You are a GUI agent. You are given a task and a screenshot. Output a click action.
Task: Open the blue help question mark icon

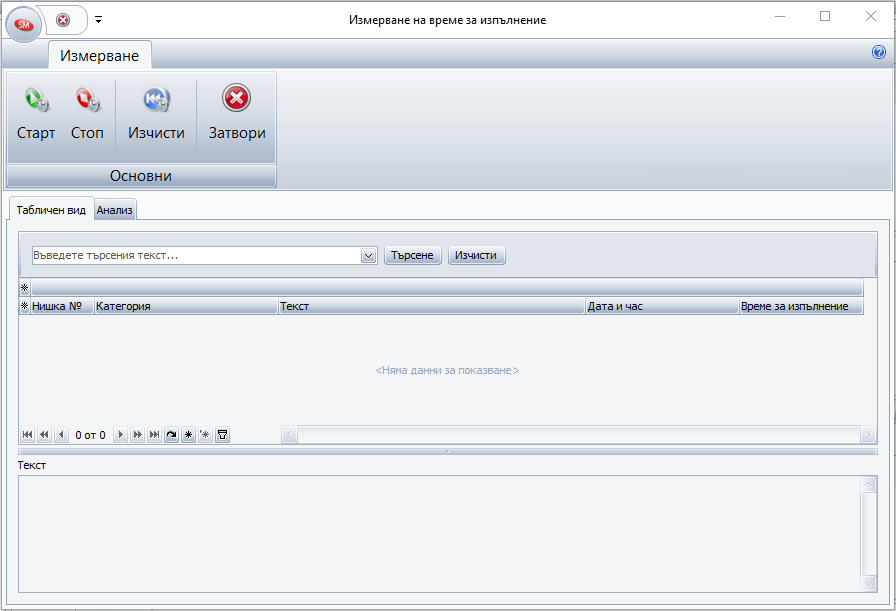[x=879, y=52]
